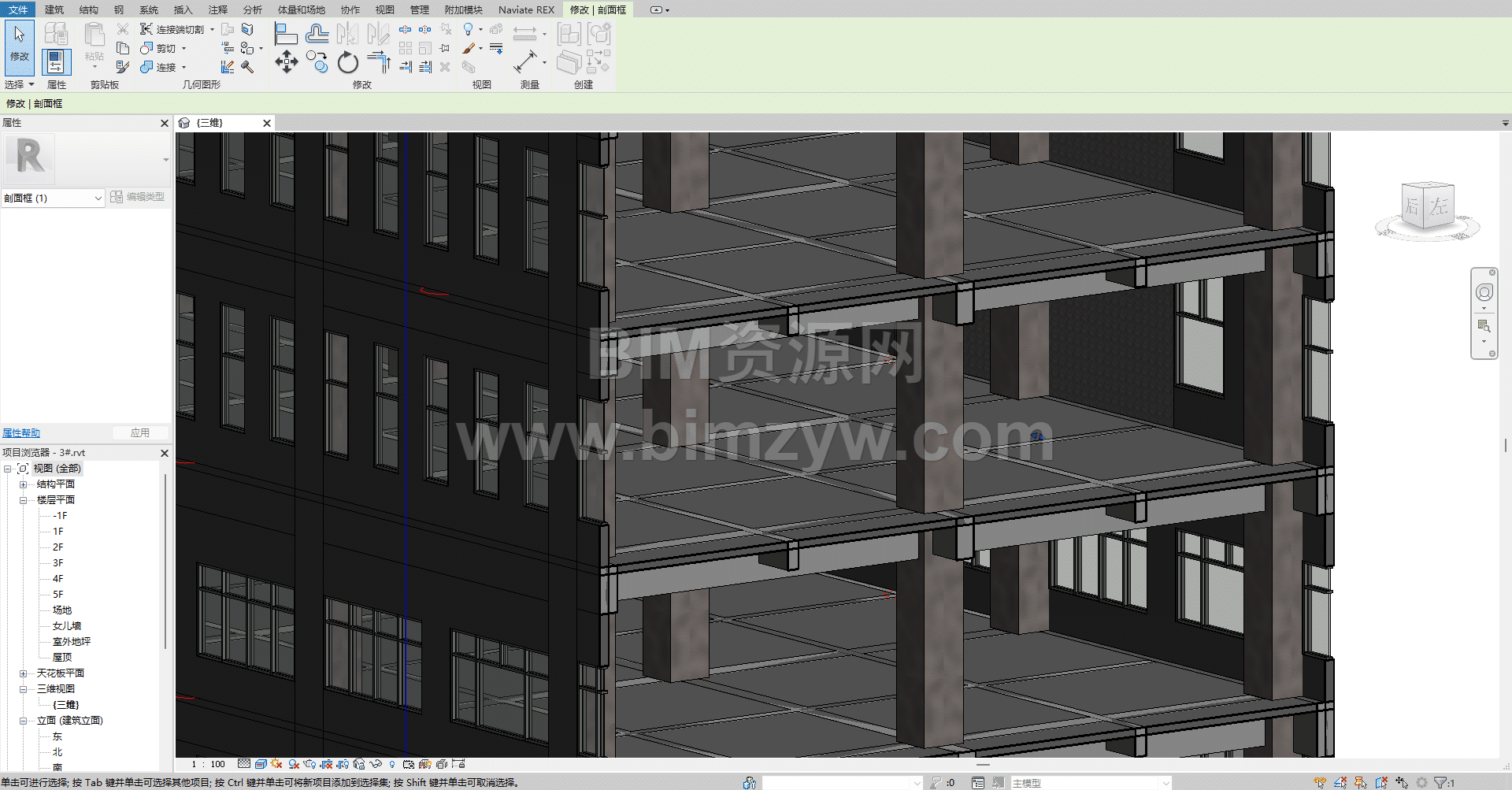Toggle Select Links status bar icon
This screenshot has height=790, width=1512.
click(1321, 783)
